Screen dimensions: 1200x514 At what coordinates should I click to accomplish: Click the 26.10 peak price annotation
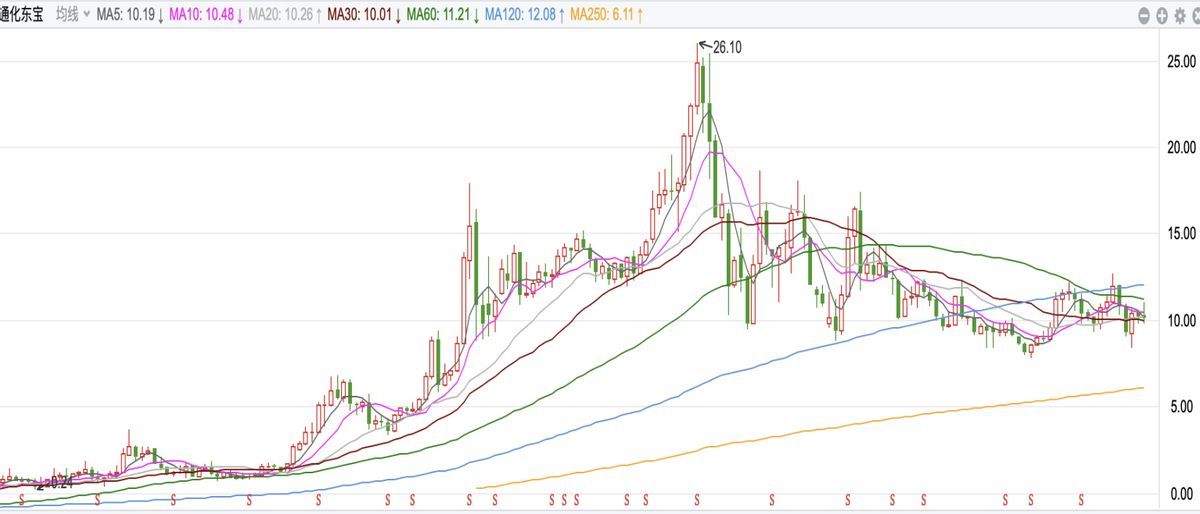pos(725,46)
